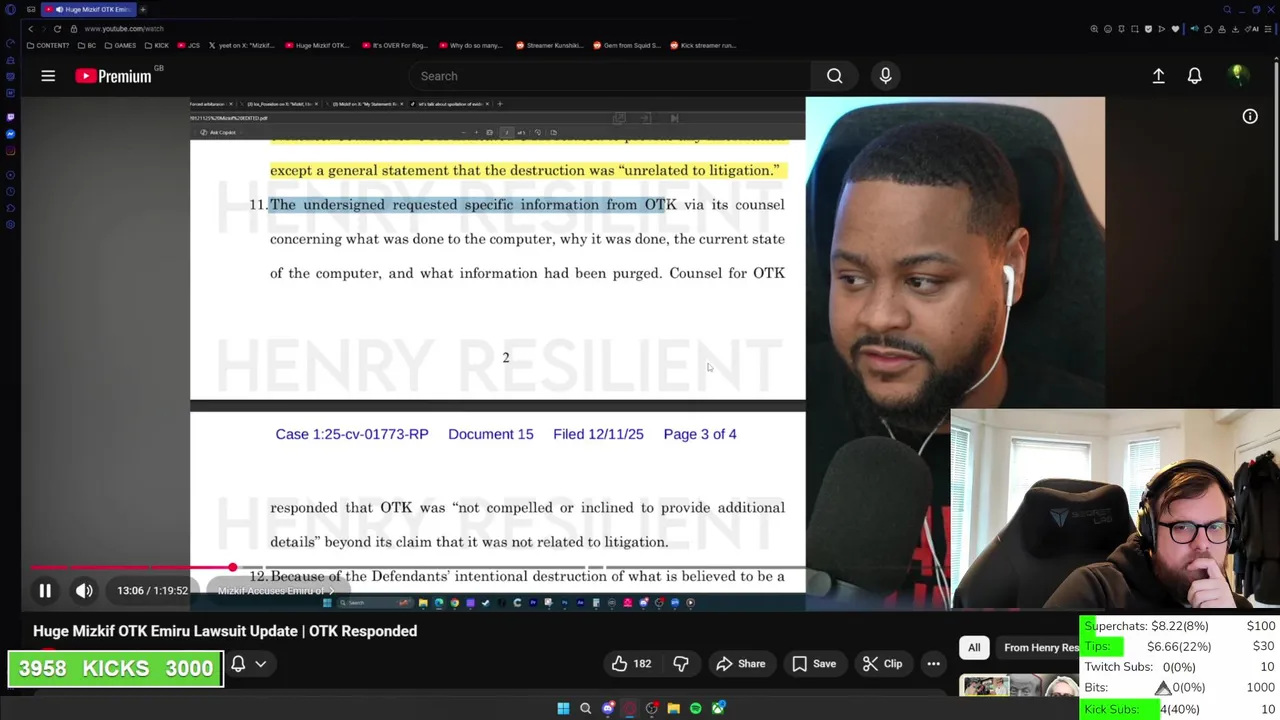Open File Explorer from the taskbar
The width and height of the screenshot is (1280, 720).
point(674,708)
